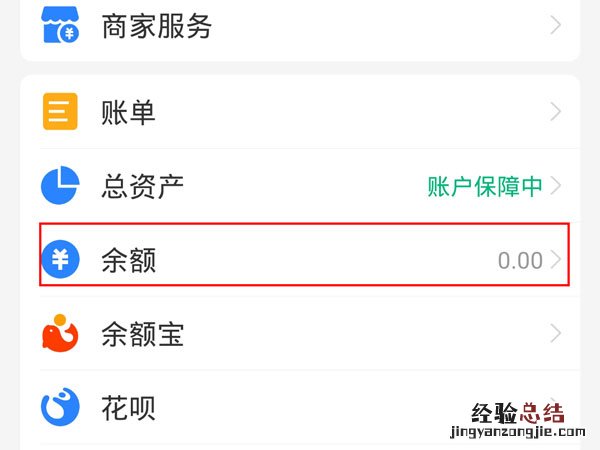Tap the blue pie chart 总资产 icon
Viewport: 600px width, 450px height.
coord(60,186)
